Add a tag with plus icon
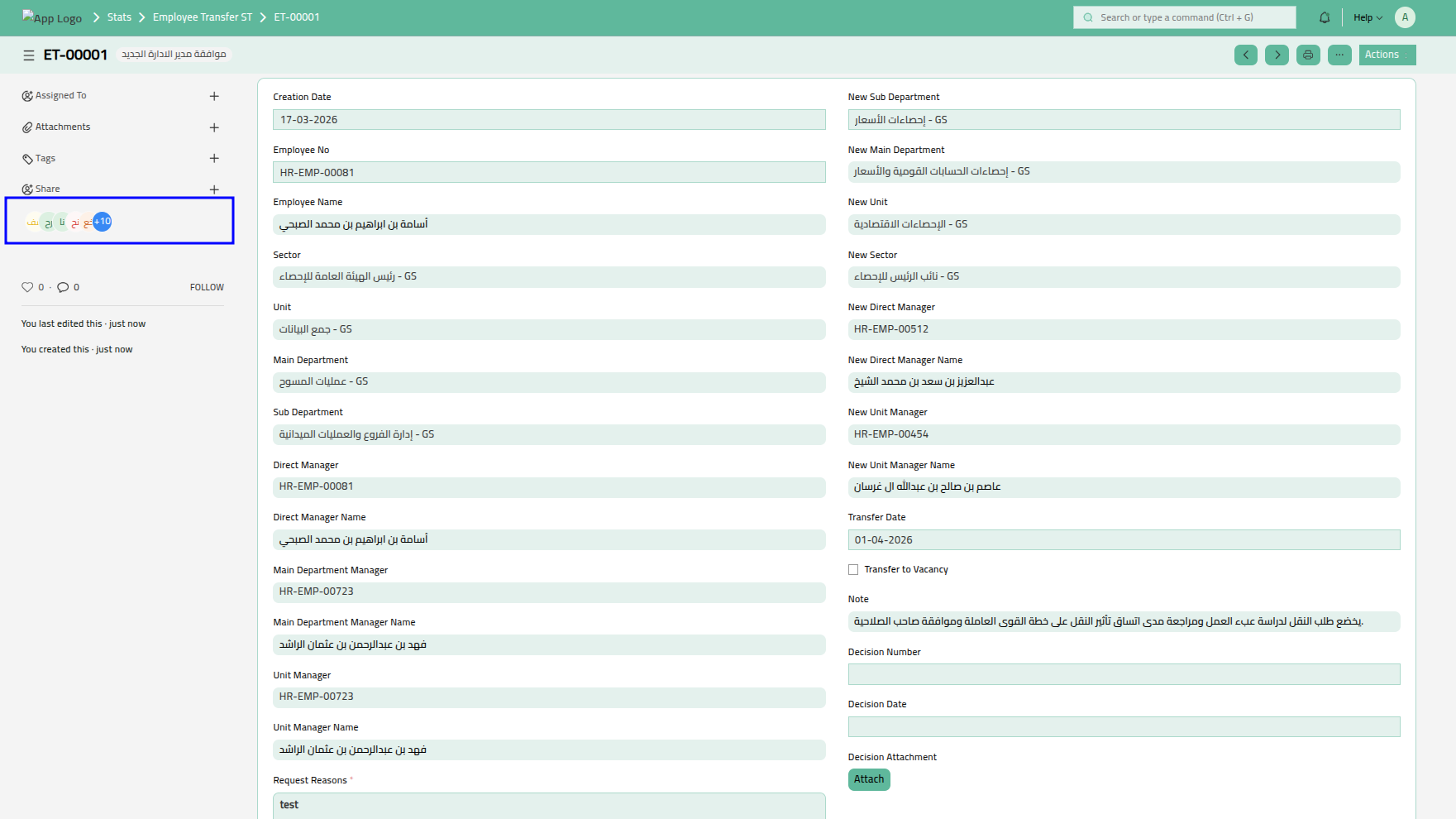 tap(214, 158)
